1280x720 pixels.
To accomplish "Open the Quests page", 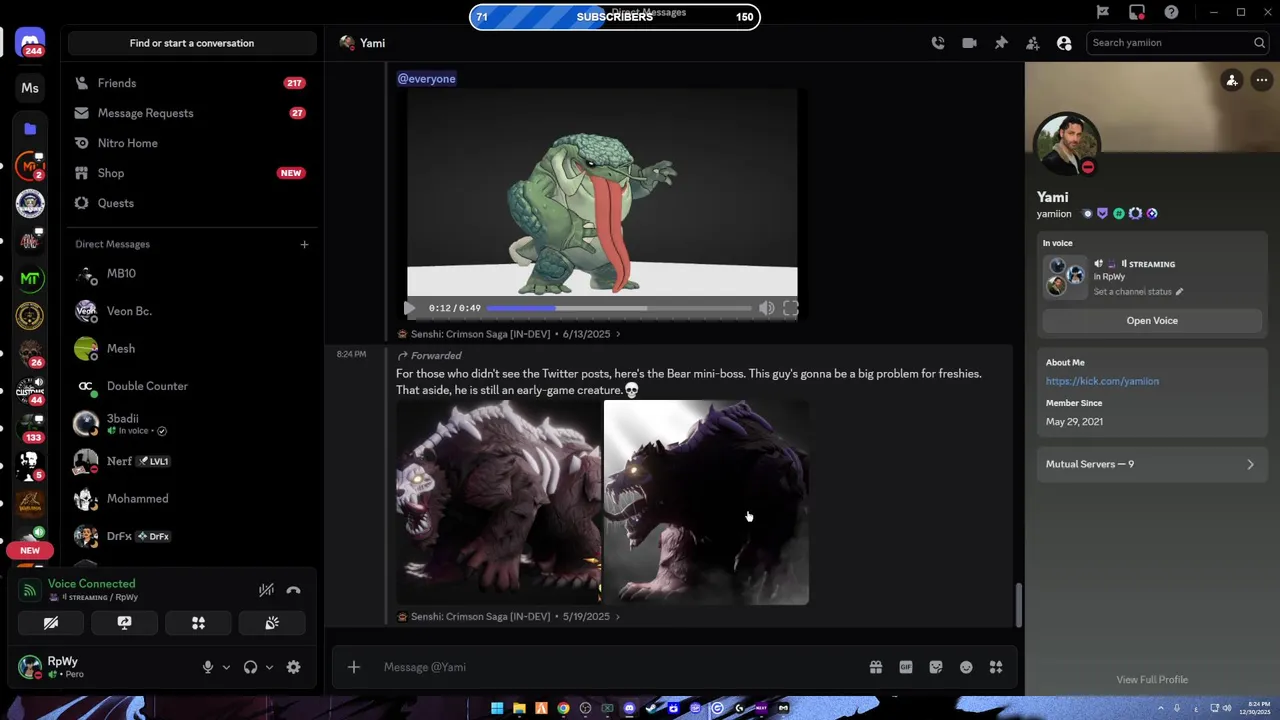I will [192, 203].
